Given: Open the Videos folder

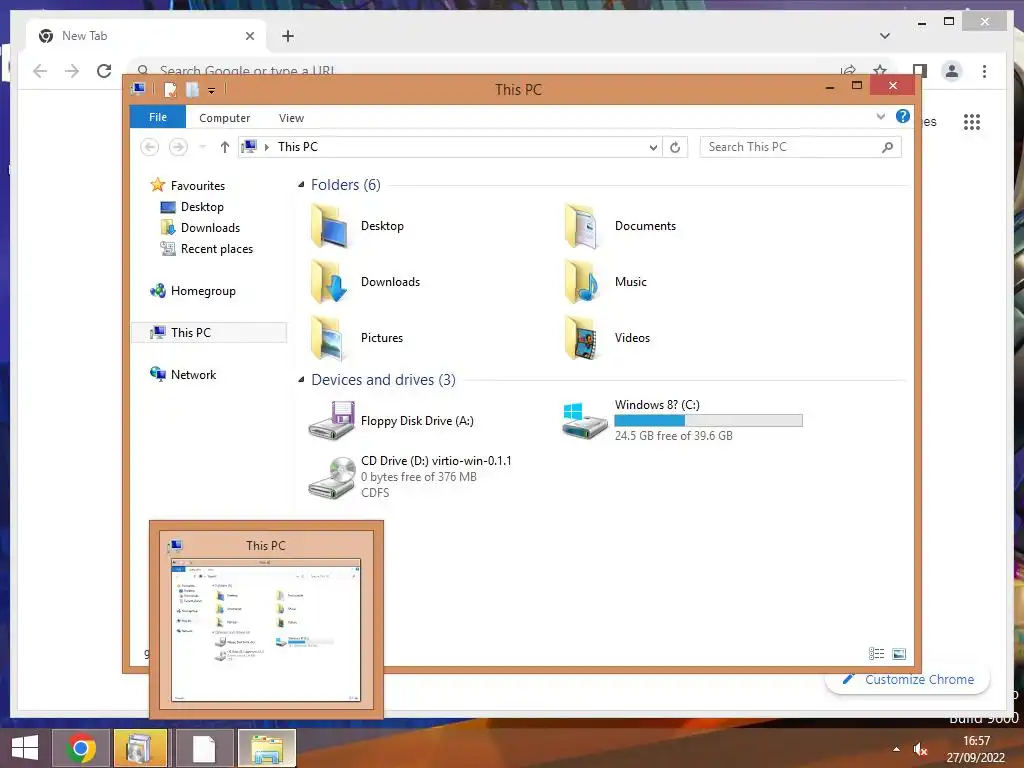Looking at the screenshot, I should [607, 338].
